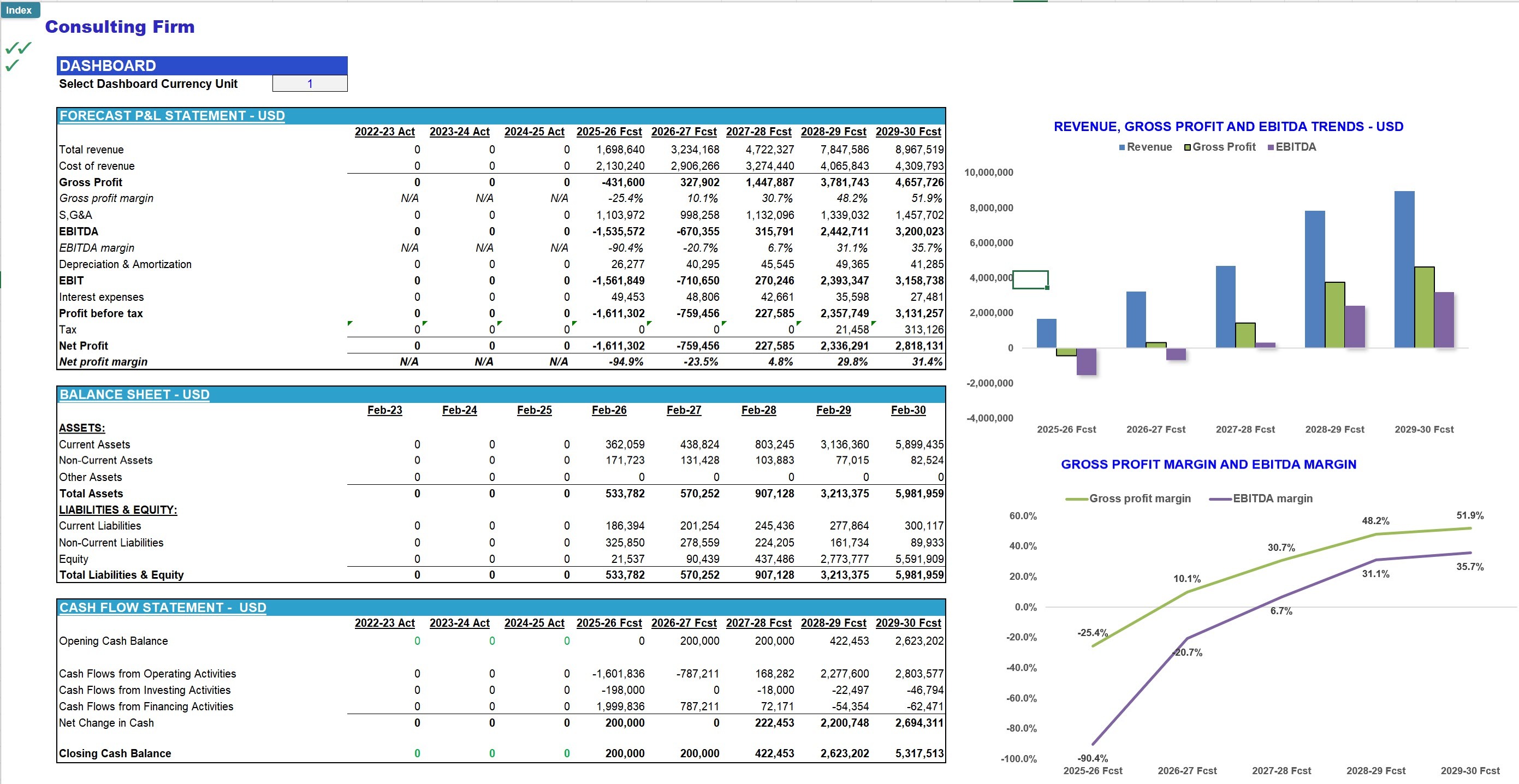The image size is (1519, 784).
Task: Click the Gross profit margin value 51.9% in table
Action: [x=927, y=199]
